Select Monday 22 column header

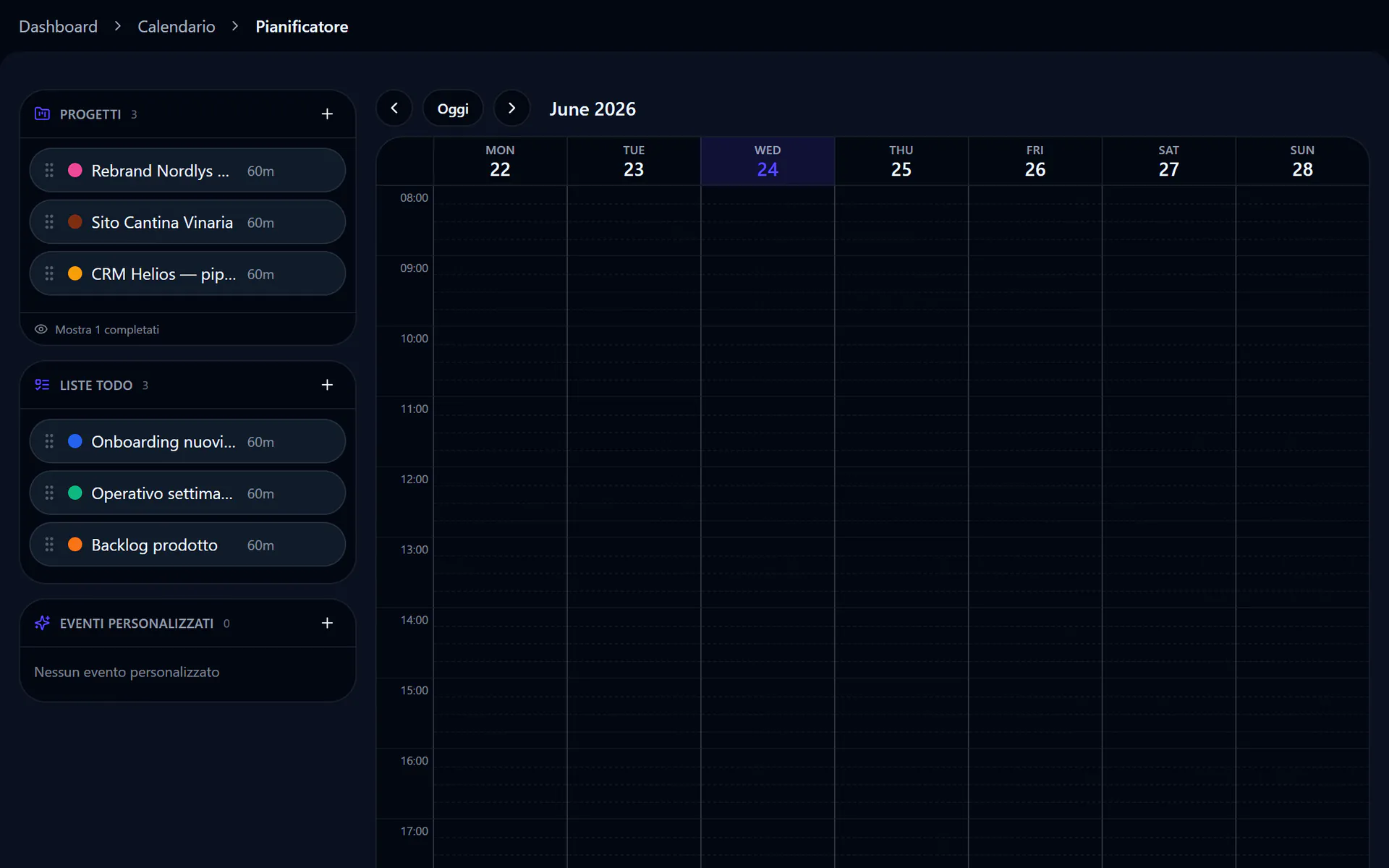coord(500,161)
